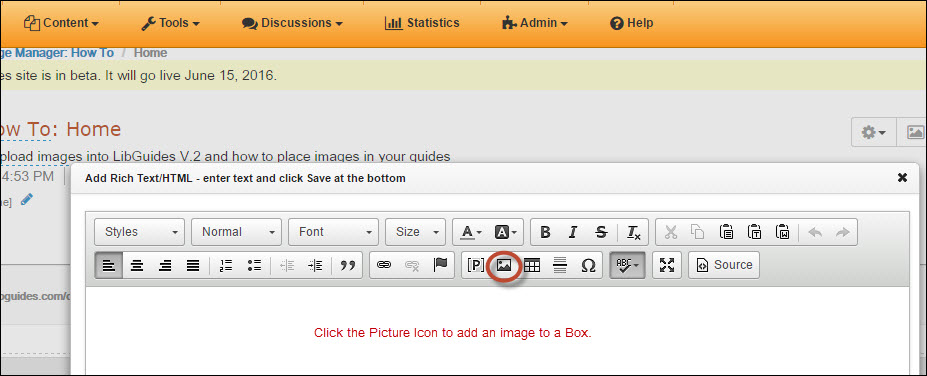This screenshot has width=927, height=376.
Task: Insert a block quote
Action: (348, 265)
